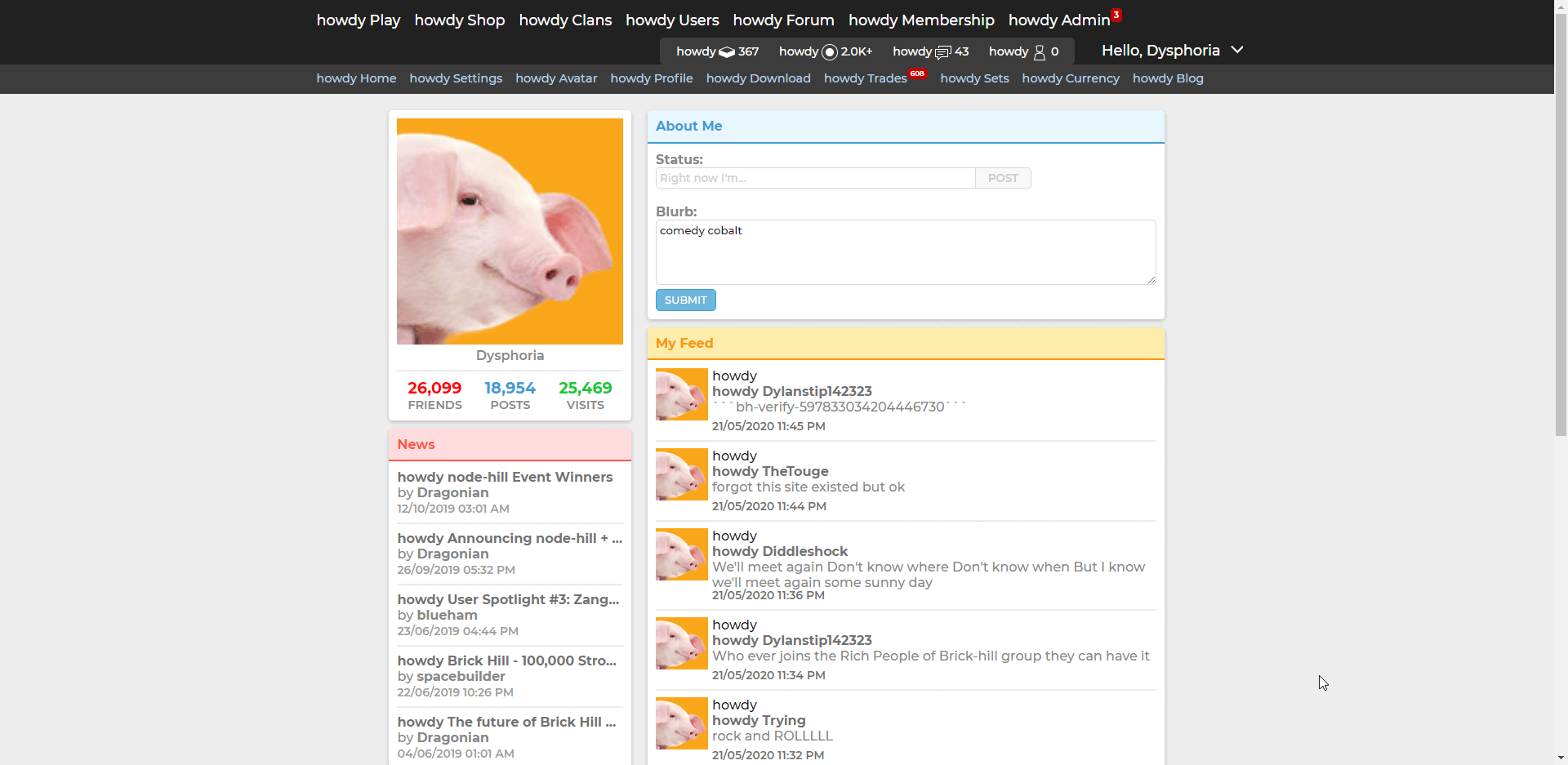1568x765 pixels.
Task: Click the 12/10/2019 03:01 AM news date
Action: (x=453, y=509)
